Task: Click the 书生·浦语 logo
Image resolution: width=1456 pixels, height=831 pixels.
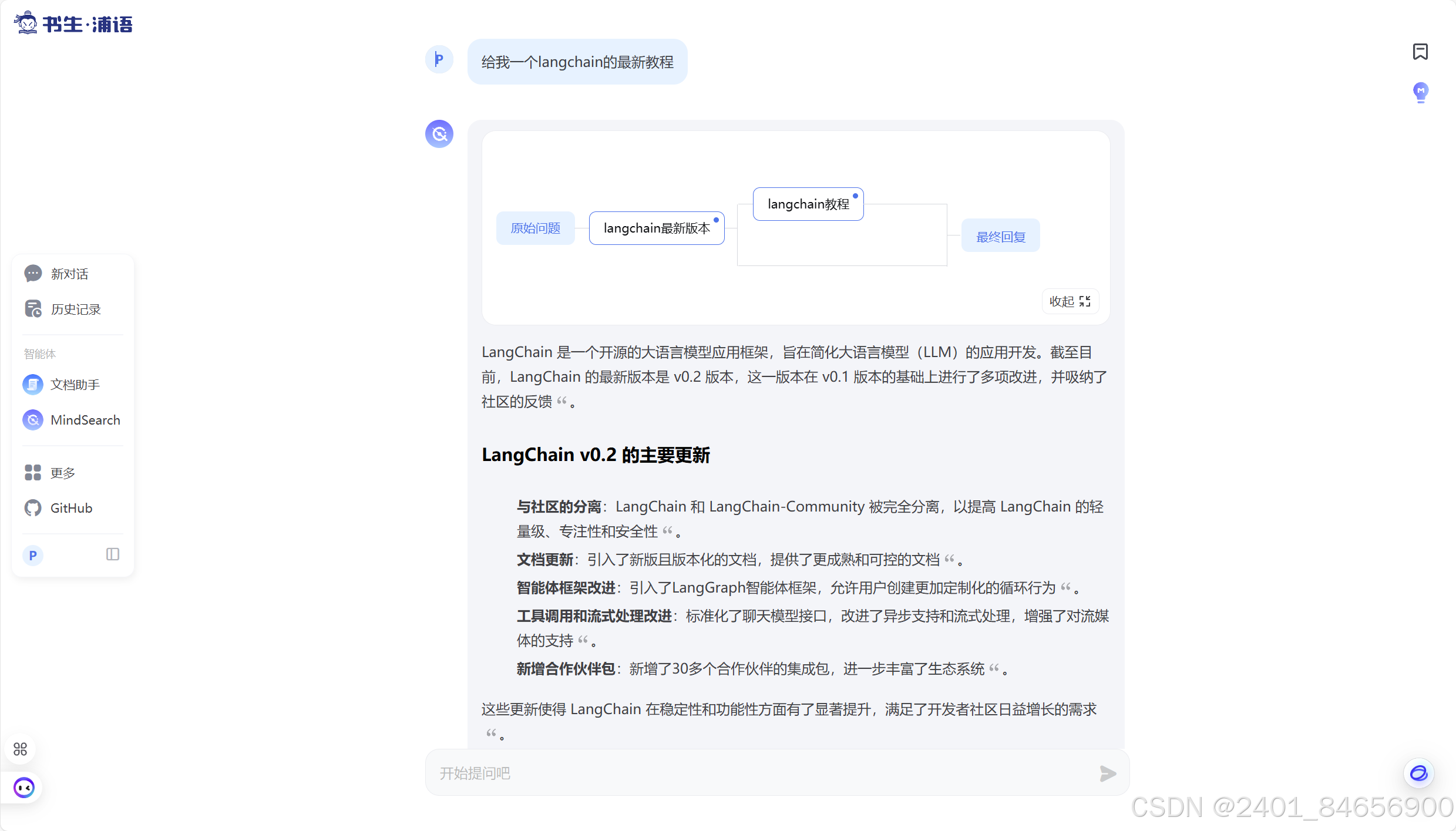Action: pyautogui.click(x=73, y=24)
